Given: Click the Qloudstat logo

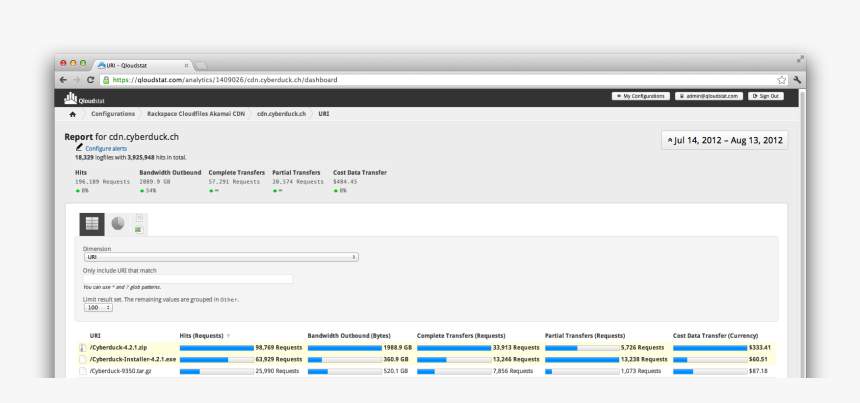Looking at the screenshot, I should [x=84, y=99].
